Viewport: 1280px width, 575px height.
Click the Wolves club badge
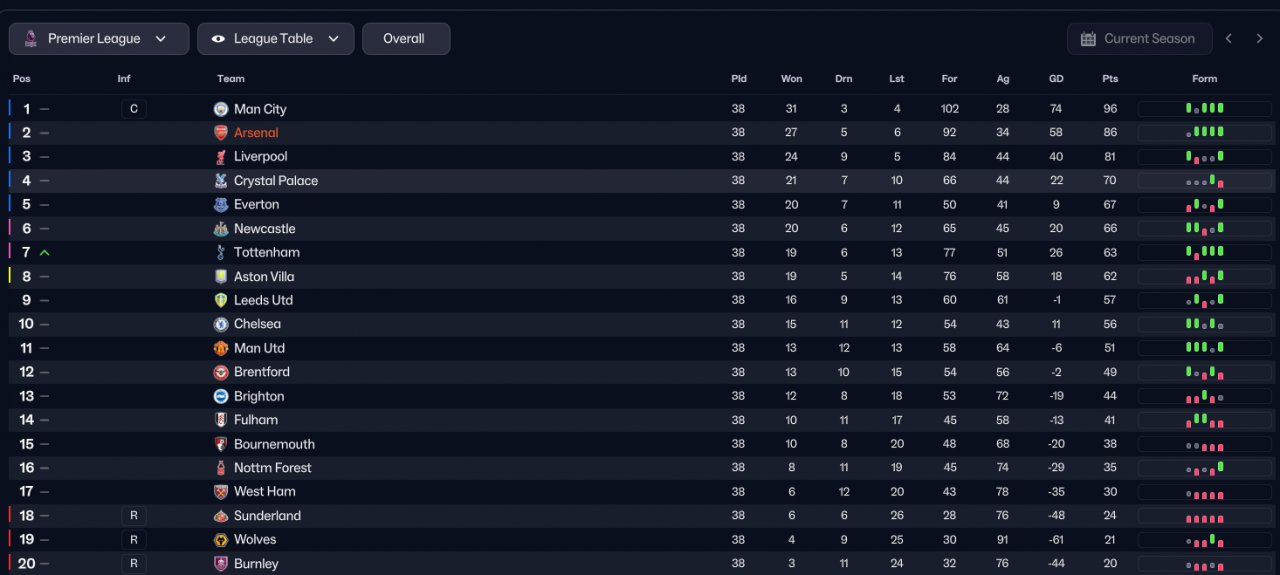221,540
